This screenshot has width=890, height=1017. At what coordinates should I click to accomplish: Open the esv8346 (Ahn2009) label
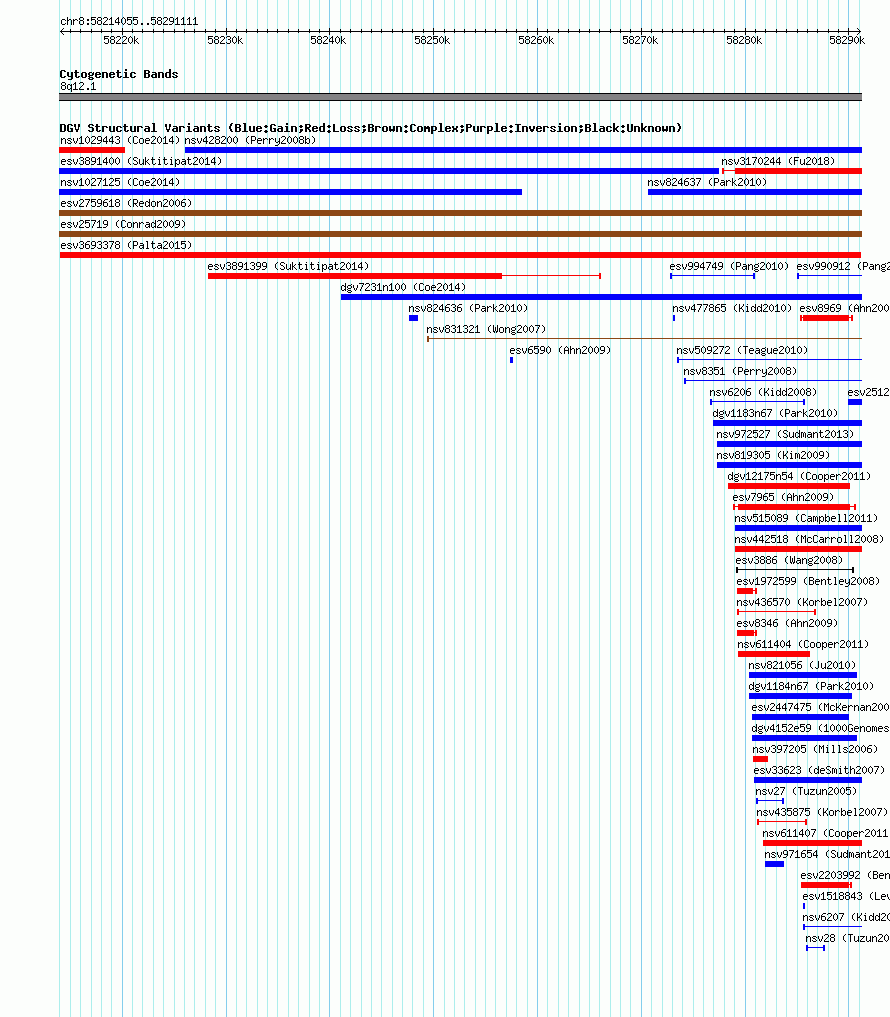(787, 623)
